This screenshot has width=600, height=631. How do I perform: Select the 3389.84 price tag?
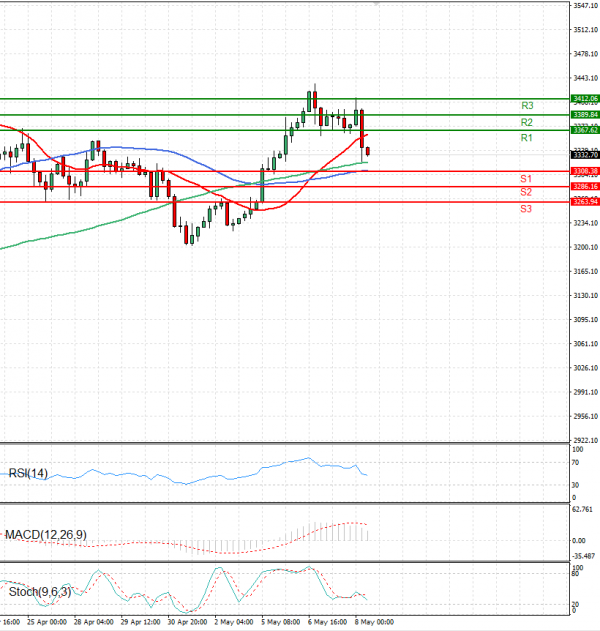point(584,115)
